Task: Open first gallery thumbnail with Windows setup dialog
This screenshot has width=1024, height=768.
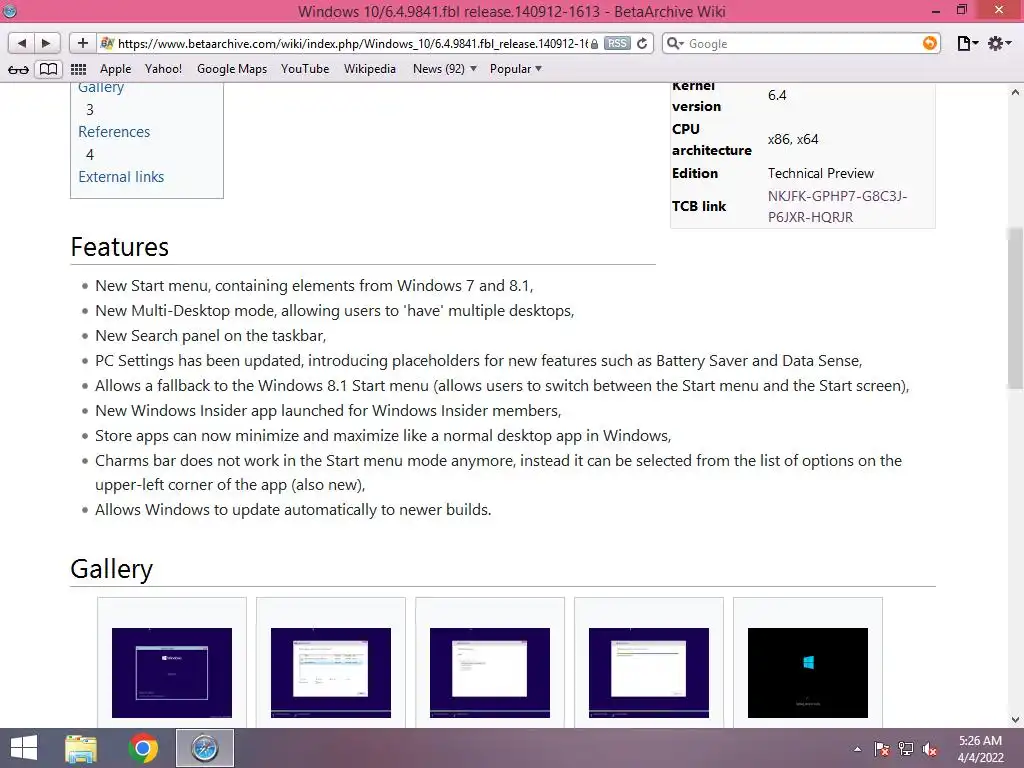Action: coord(172,673)
